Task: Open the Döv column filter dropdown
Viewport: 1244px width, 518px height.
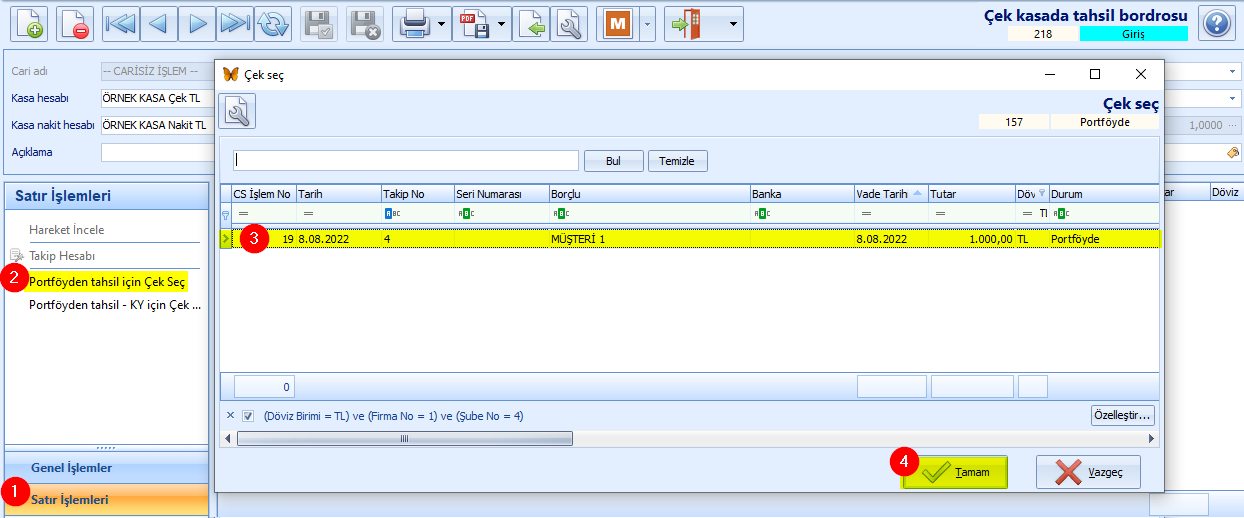Action: click(1041, 194)
